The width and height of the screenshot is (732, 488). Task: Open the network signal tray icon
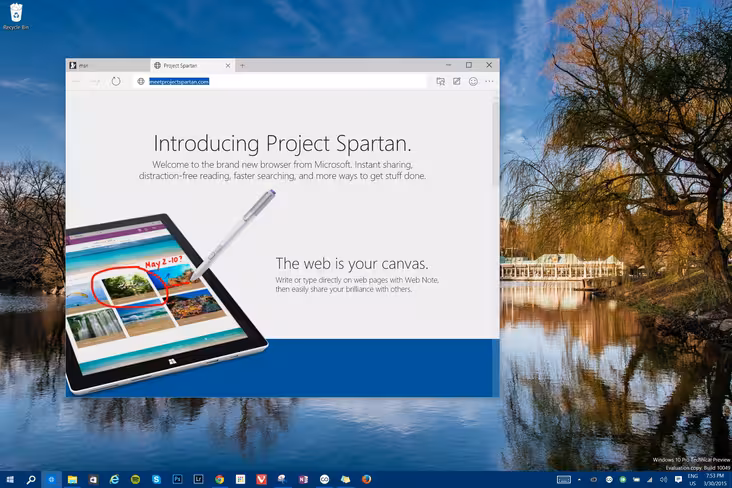(x=649, y=480)
